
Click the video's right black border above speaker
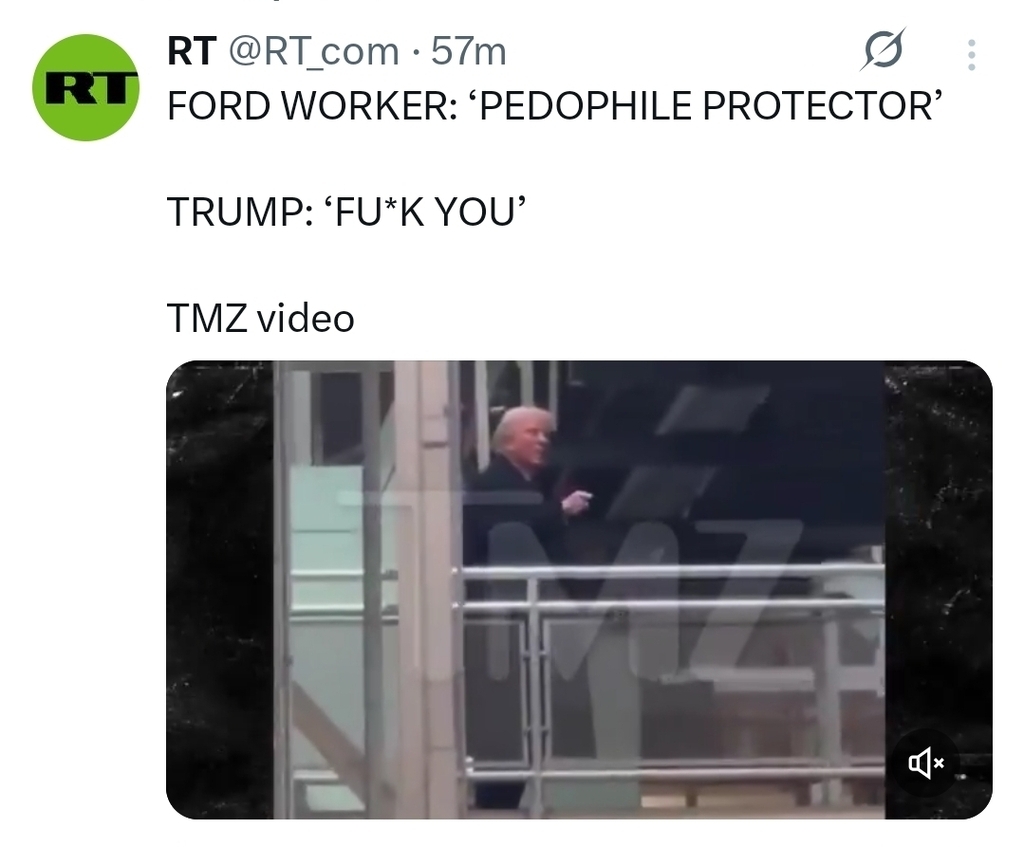[x=938, y=542]
